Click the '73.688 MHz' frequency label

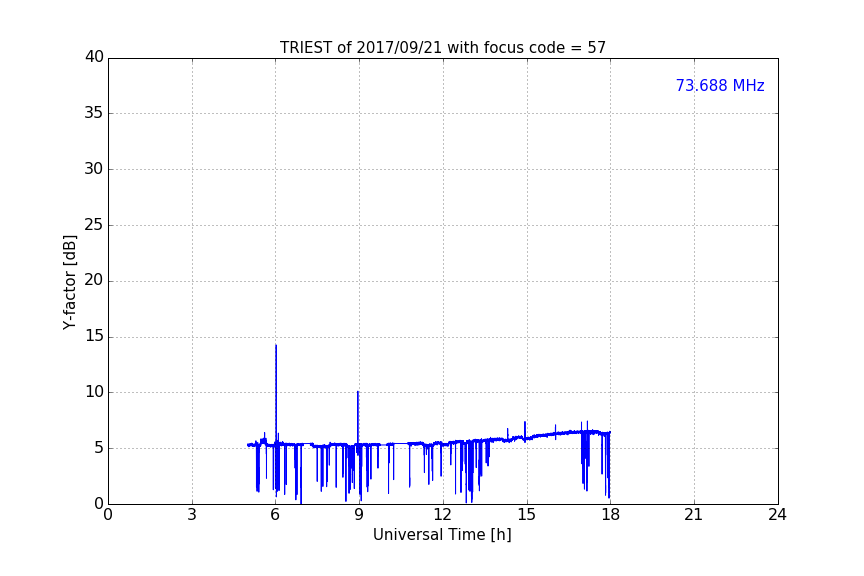720,86
